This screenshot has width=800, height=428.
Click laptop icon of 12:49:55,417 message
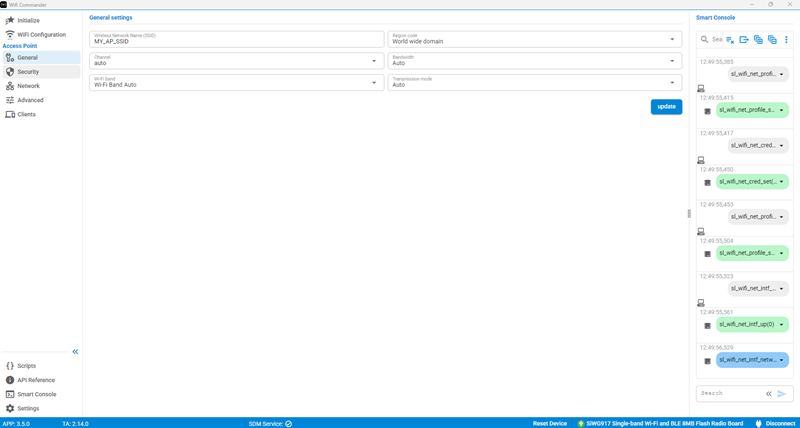click(x=701, y=160)
